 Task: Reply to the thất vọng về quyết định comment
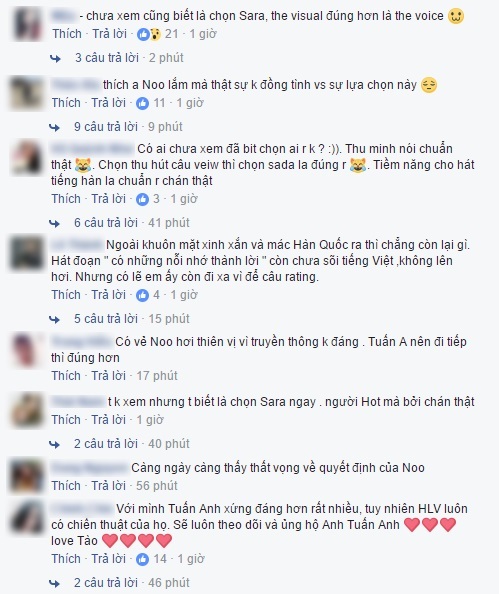point(108,486)
